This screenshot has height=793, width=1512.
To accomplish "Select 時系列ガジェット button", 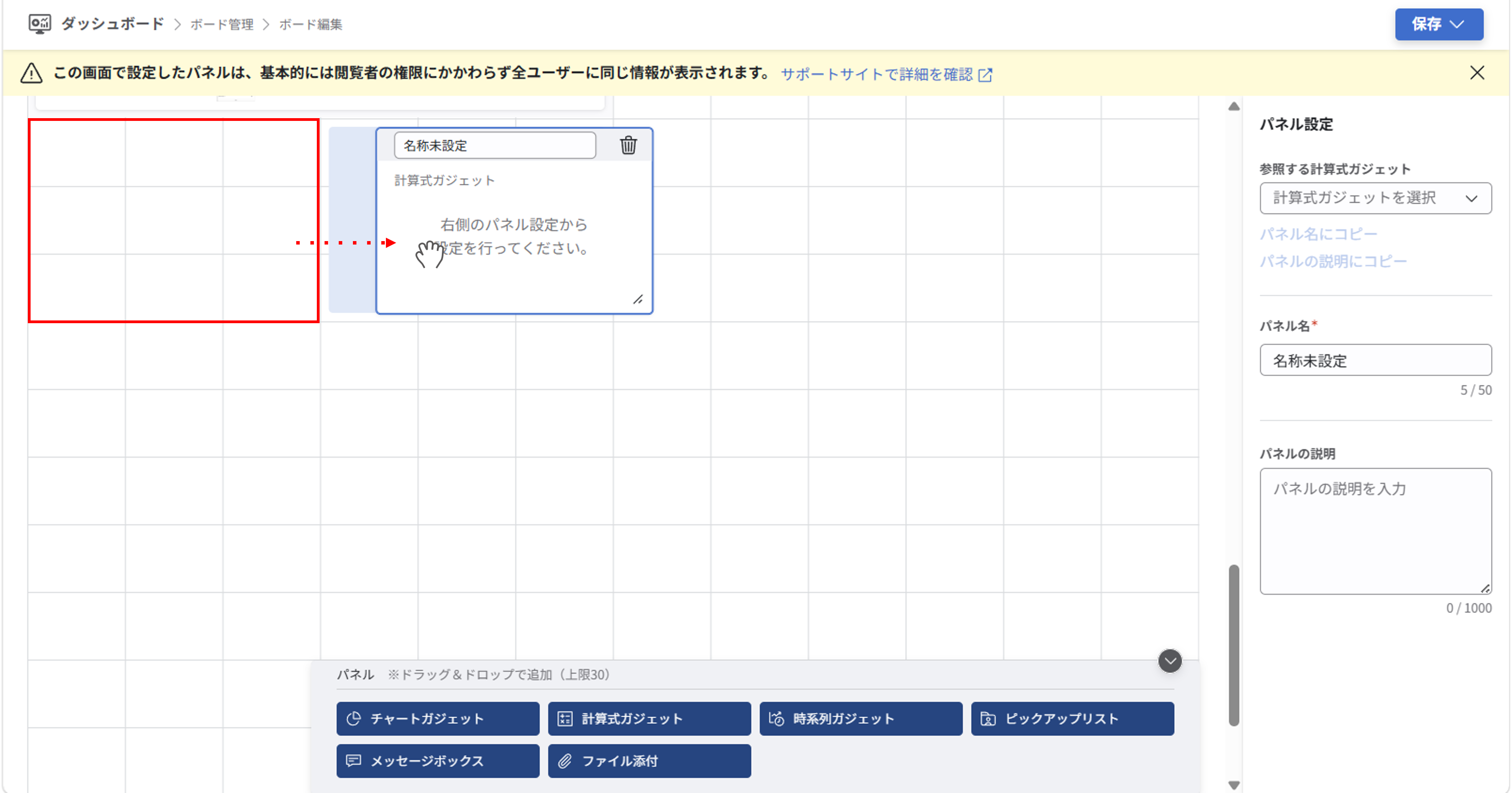I will [x=860, y=718].
